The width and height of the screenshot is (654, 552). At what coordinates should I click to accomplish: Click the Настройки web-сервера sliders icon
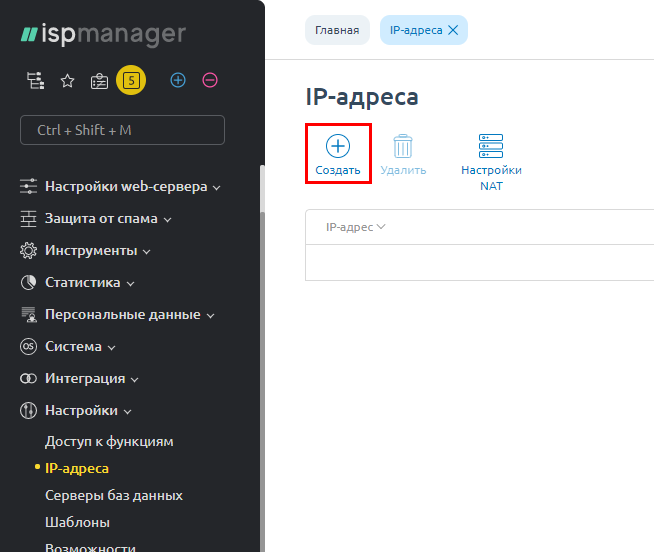click(28, 186)
